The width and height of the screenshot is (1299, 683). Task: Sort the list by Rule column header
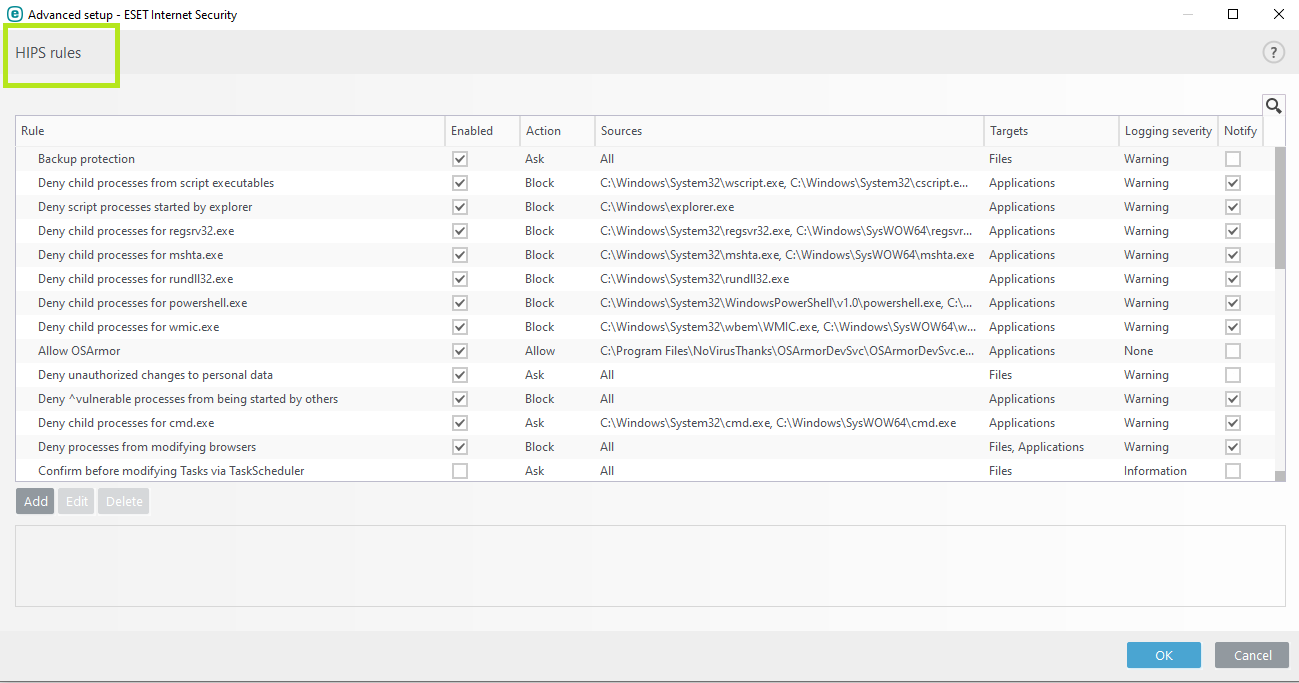(230, 131)
